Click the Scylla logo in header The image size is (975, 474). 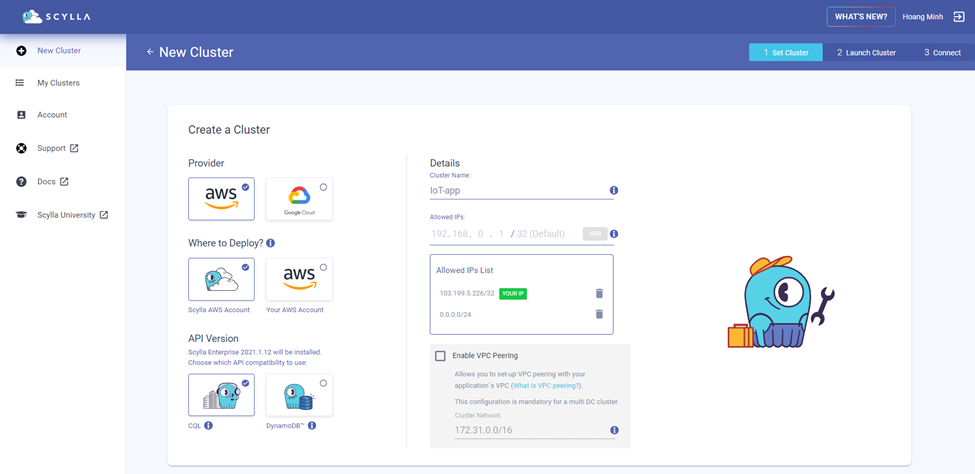click(56, 17)
